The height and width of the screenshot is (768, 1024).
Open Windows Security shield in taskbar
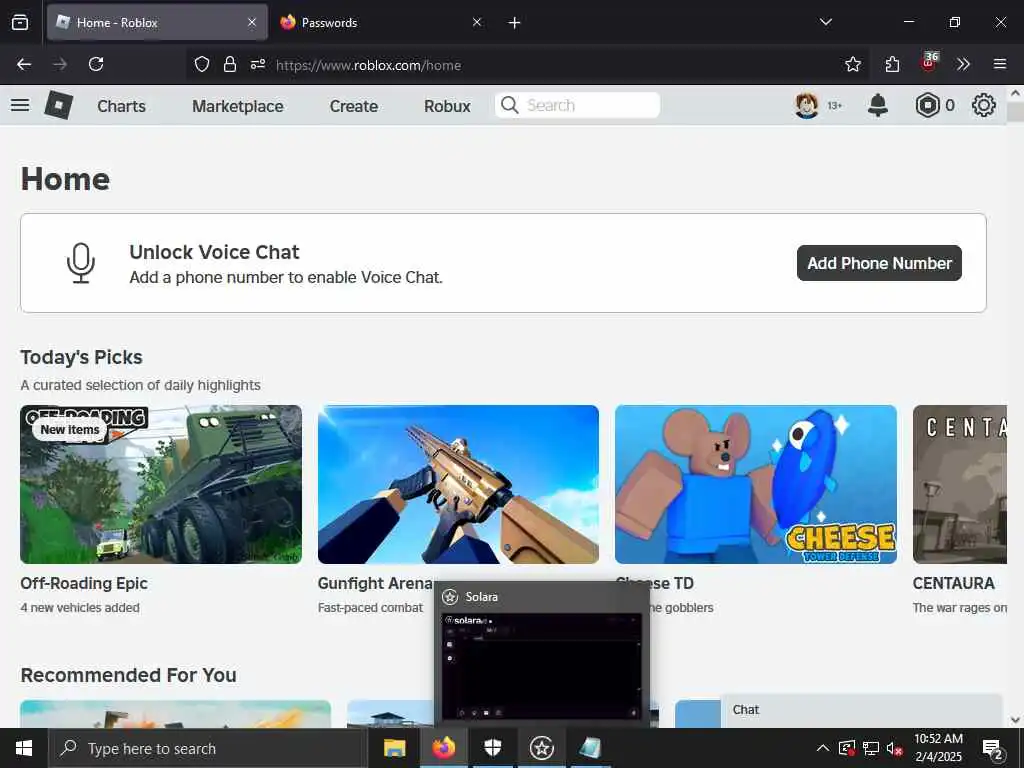coord(492,748)
